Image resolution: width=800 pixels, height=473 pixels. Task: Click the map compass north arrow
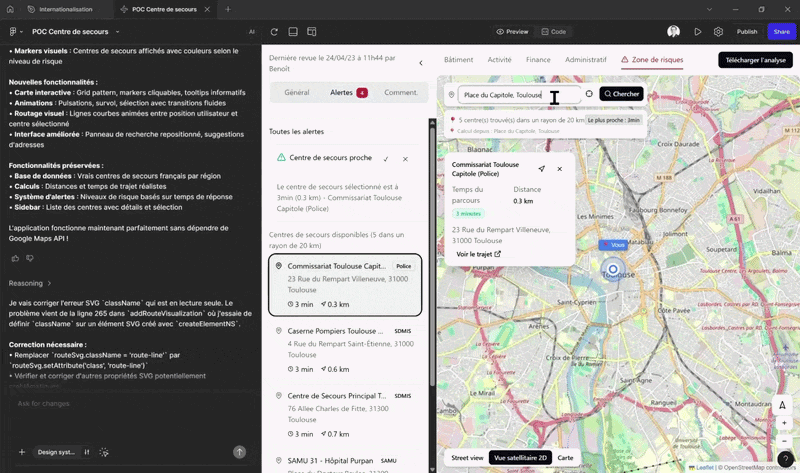pyautogui.click(x=782, y=406)
